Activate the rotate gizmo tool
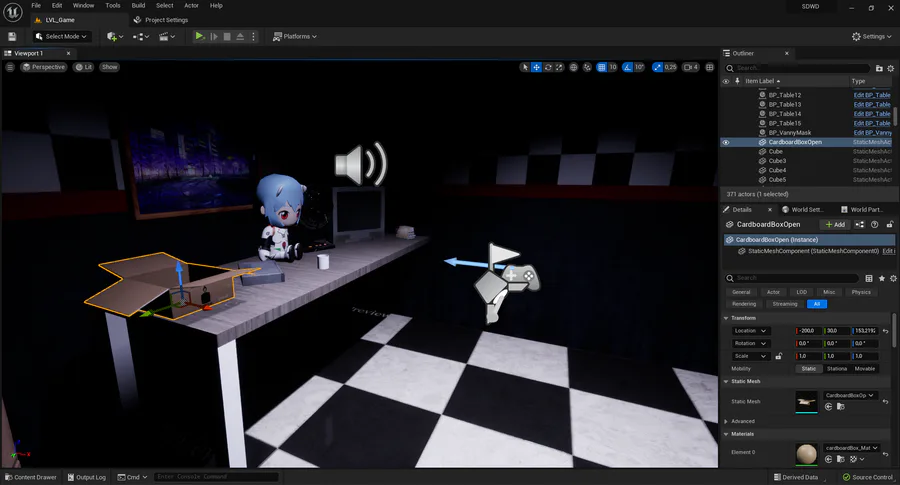 pos(548,67)
